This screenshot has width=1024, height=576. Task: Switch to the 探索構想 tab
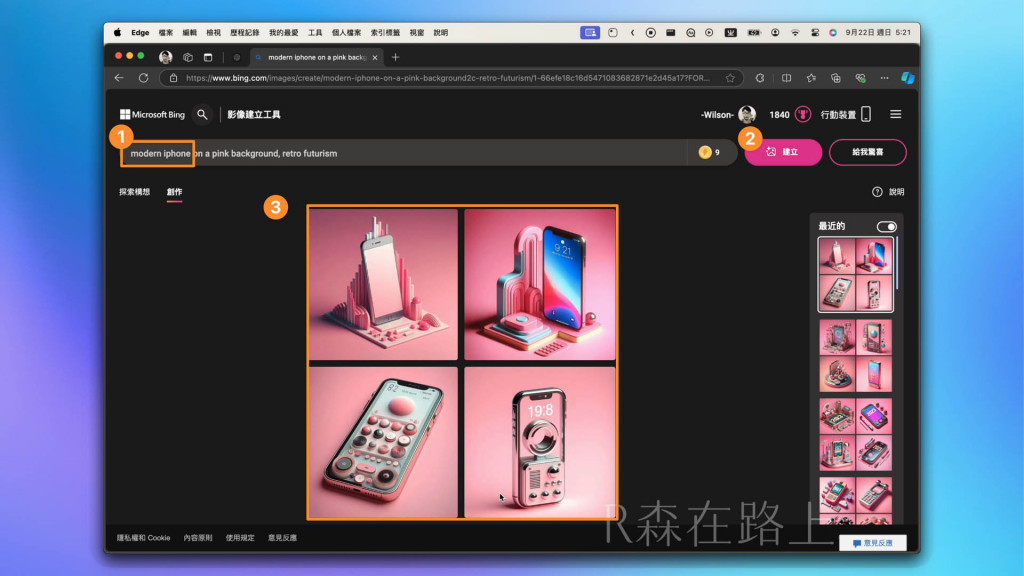(135, 192)
